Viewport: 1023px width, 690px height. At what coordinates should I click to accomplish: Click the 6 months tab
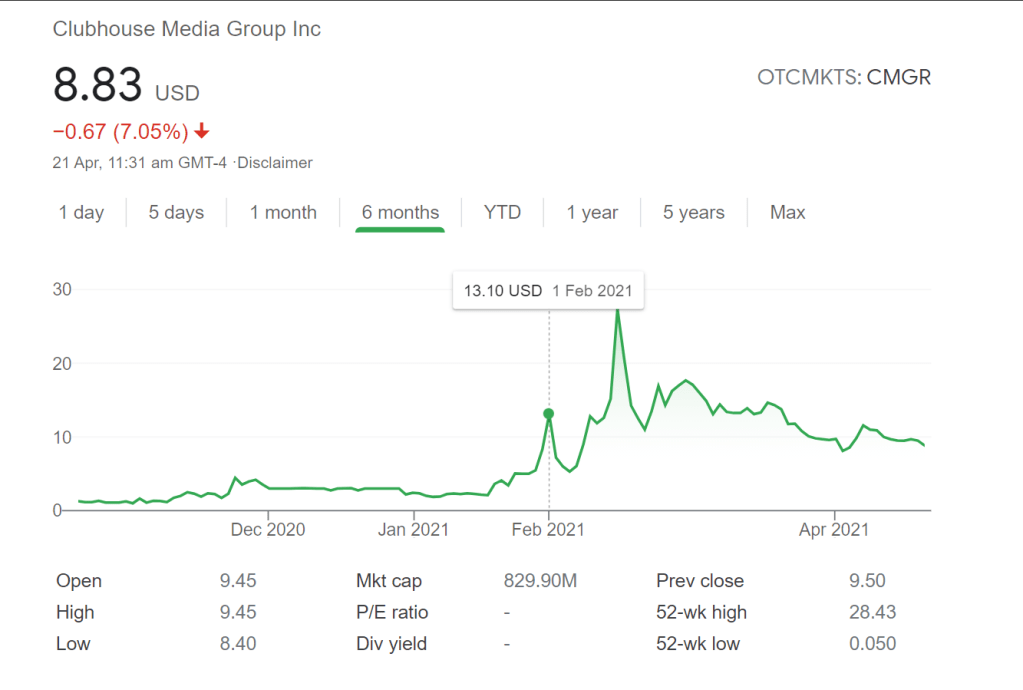pyautogui.click(x=400, y=212)
